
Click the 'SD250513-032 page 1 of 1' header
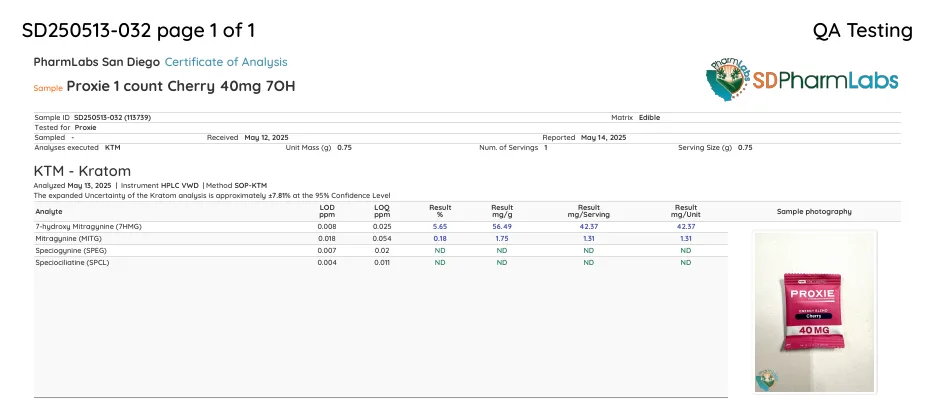[x=138, y=30]
